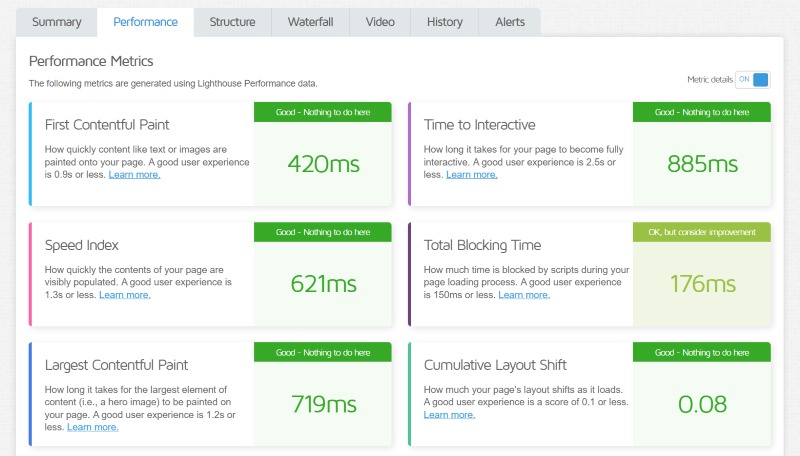The width and height of the screenshot is (800, 456).
Task: Select the 0.08 Cumulative Layout Shift score
Action: [701, 404]
